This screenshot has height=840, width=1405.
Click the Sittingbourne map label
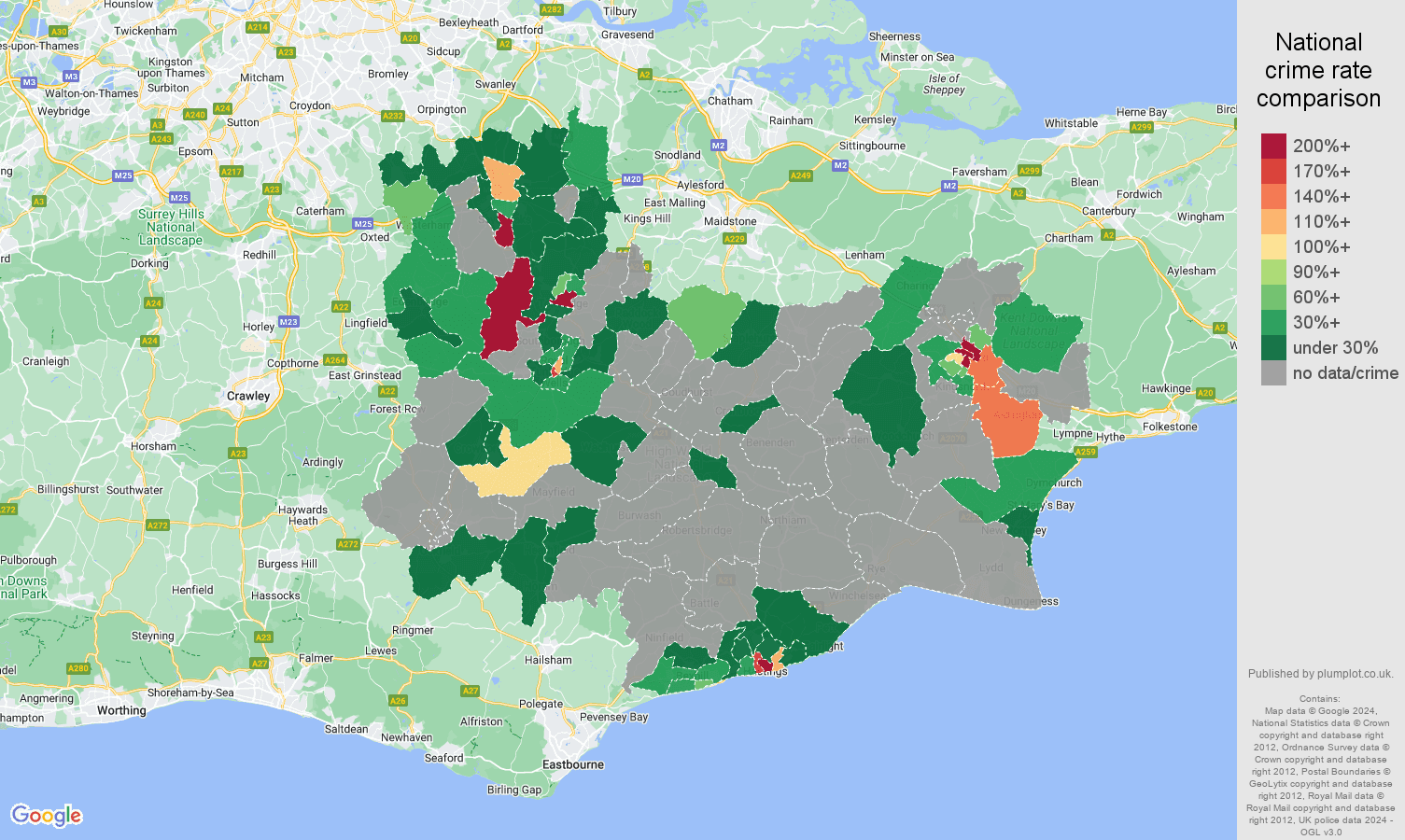tap(872, 146)
